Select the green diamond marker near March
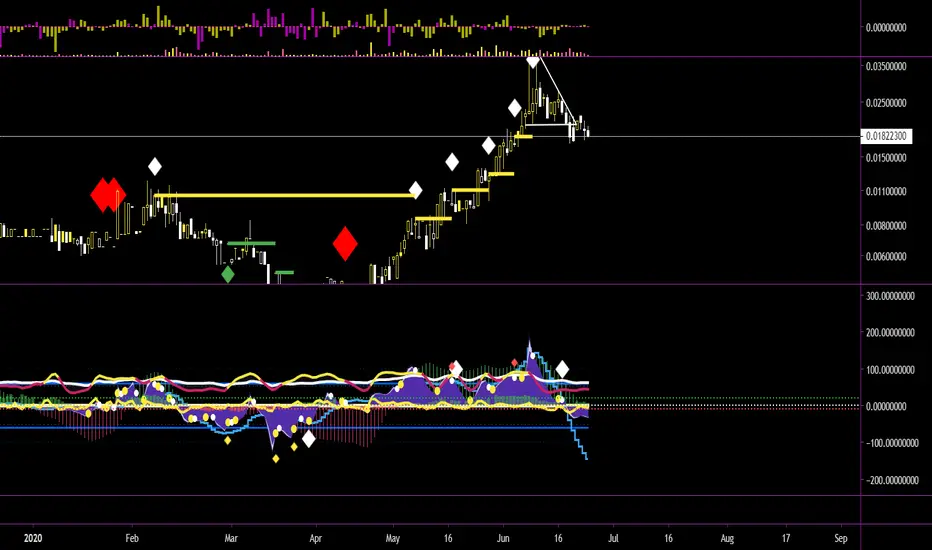The height and width of the screenshot is (550, 932). 228,275
